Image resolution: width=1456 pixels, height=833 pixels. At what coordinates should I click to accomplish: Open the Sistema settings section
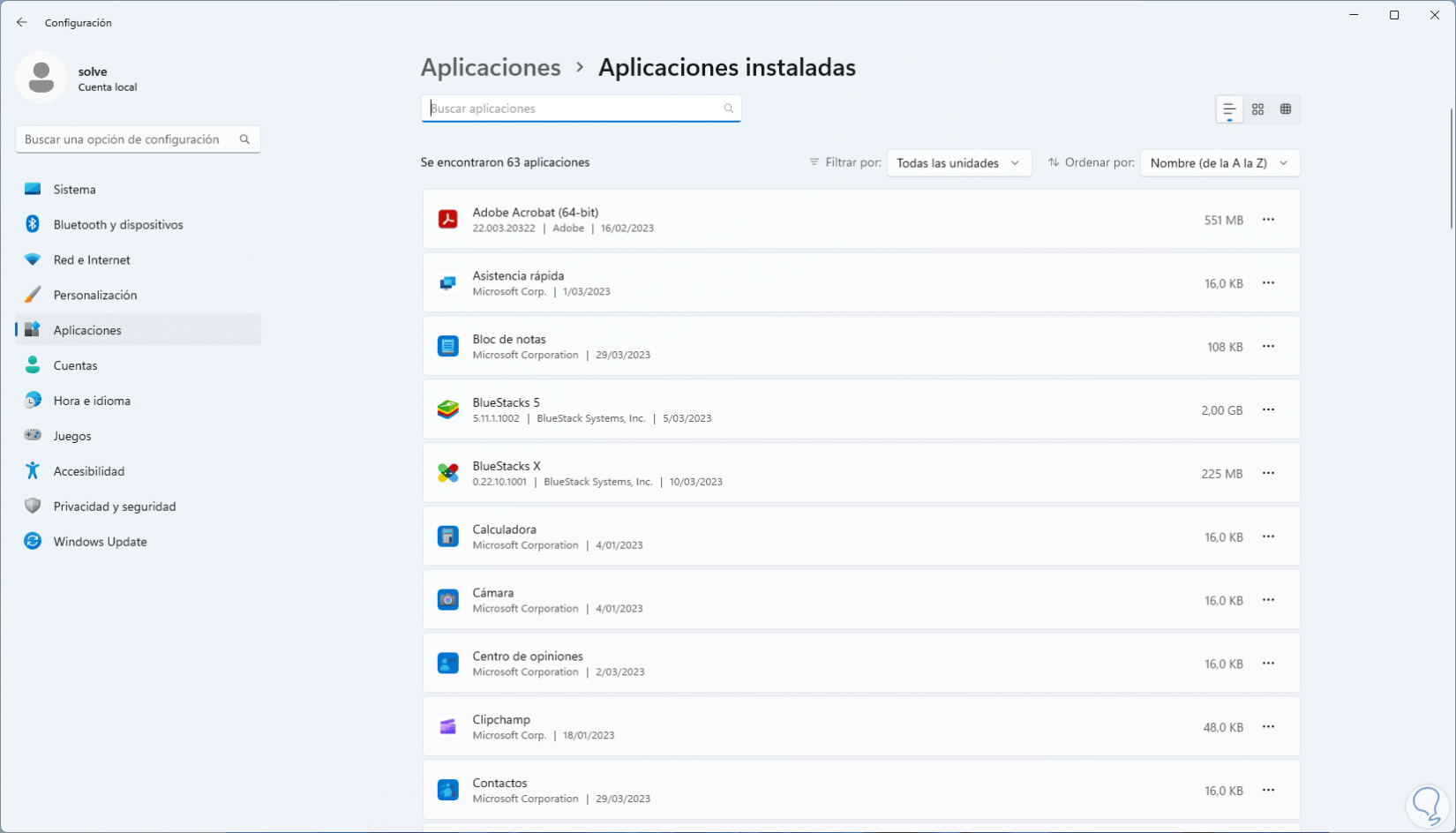(74, 190)
